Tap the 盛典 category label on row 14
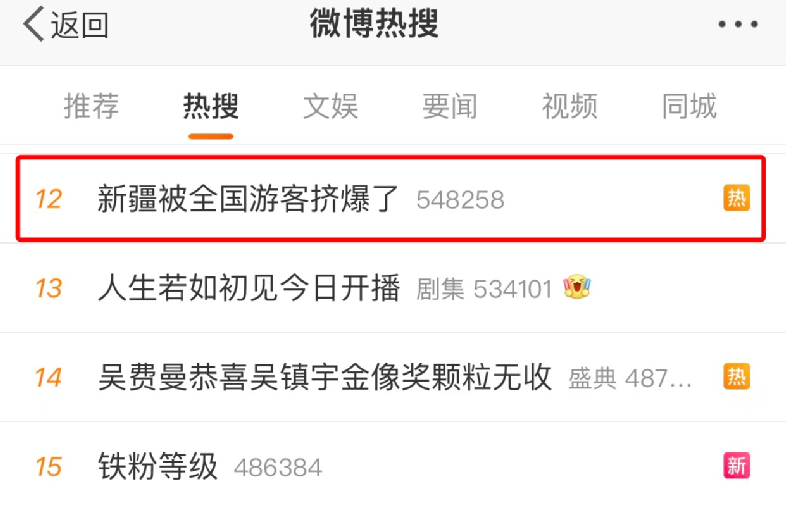This screenshot has width=786, height=508. [592, 379]
